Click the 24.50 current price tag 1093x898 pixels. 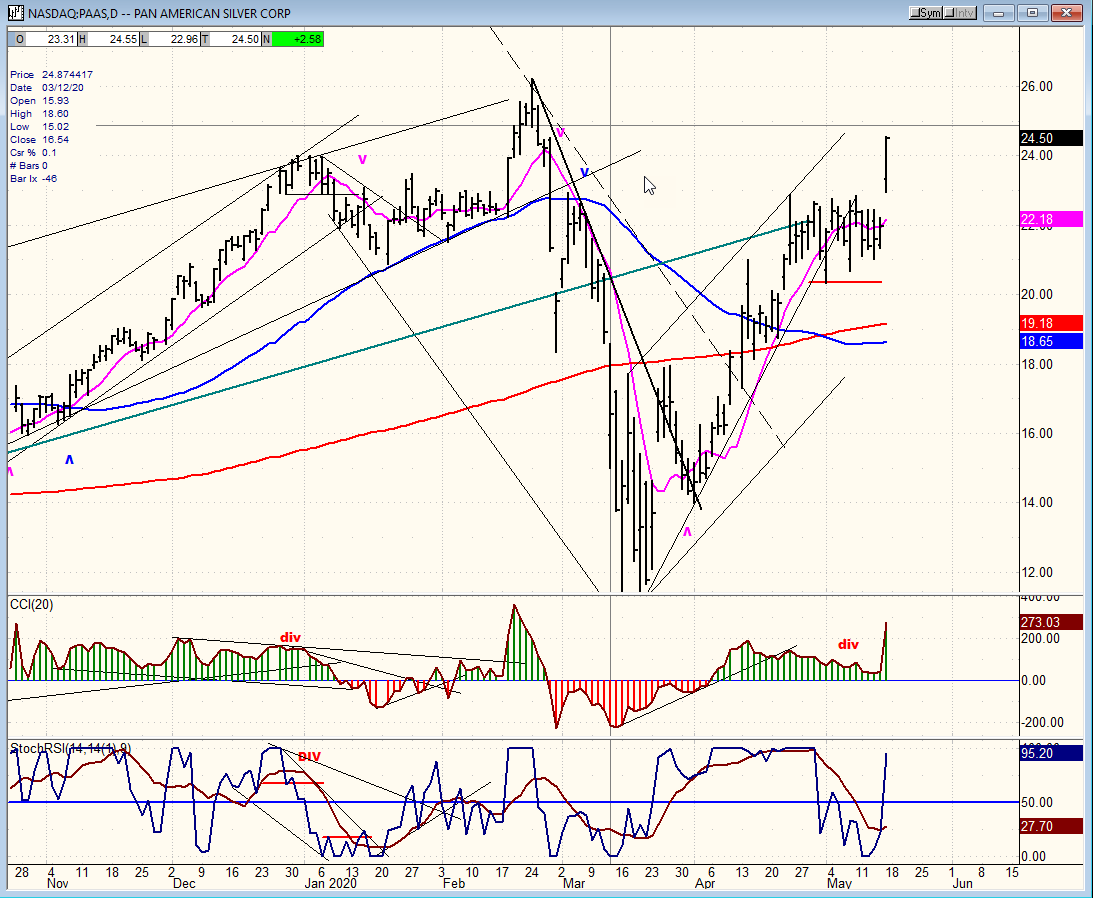click(1051, 138)
